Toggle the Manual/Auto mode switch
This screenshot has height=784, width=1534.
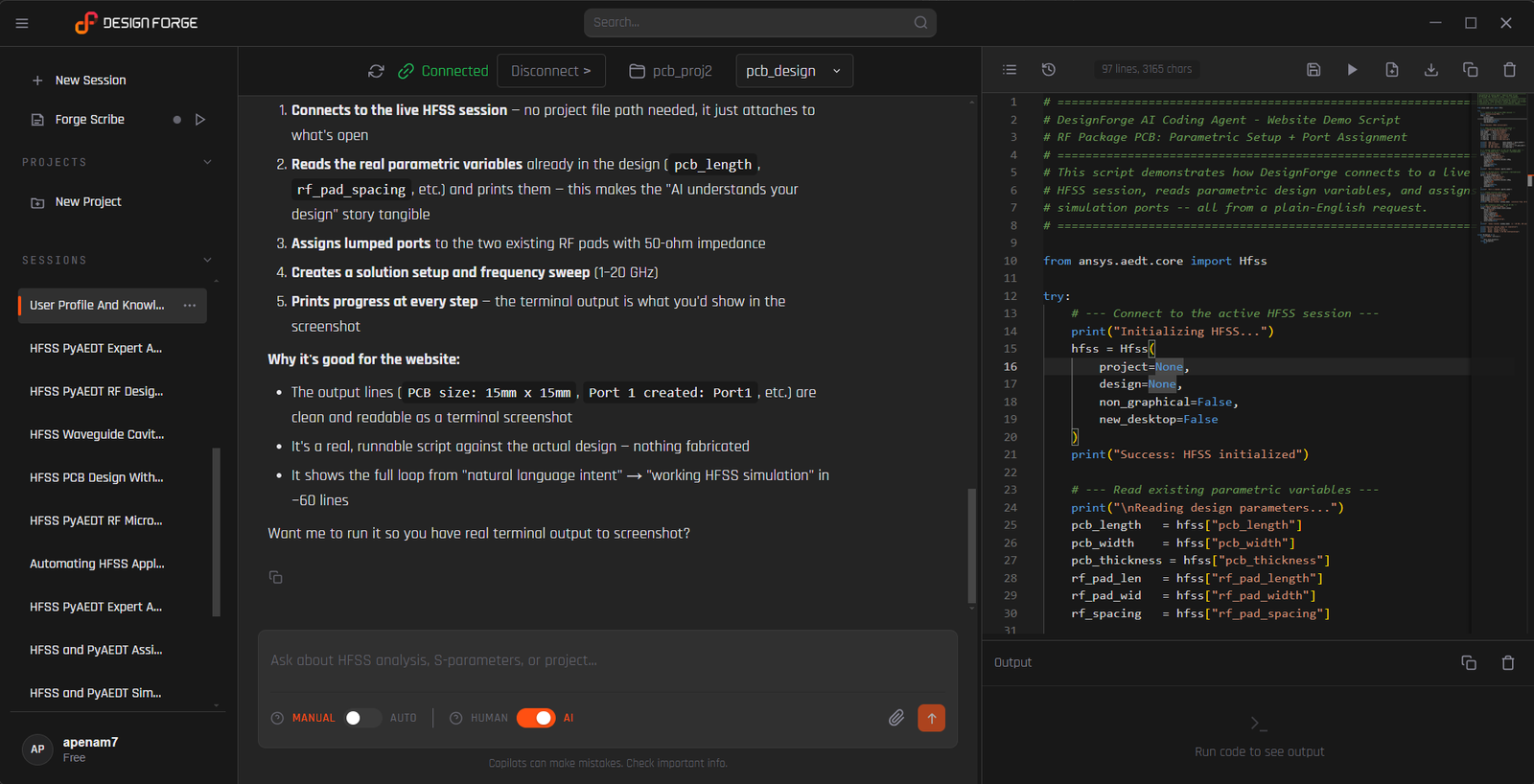tap(361, 718)
